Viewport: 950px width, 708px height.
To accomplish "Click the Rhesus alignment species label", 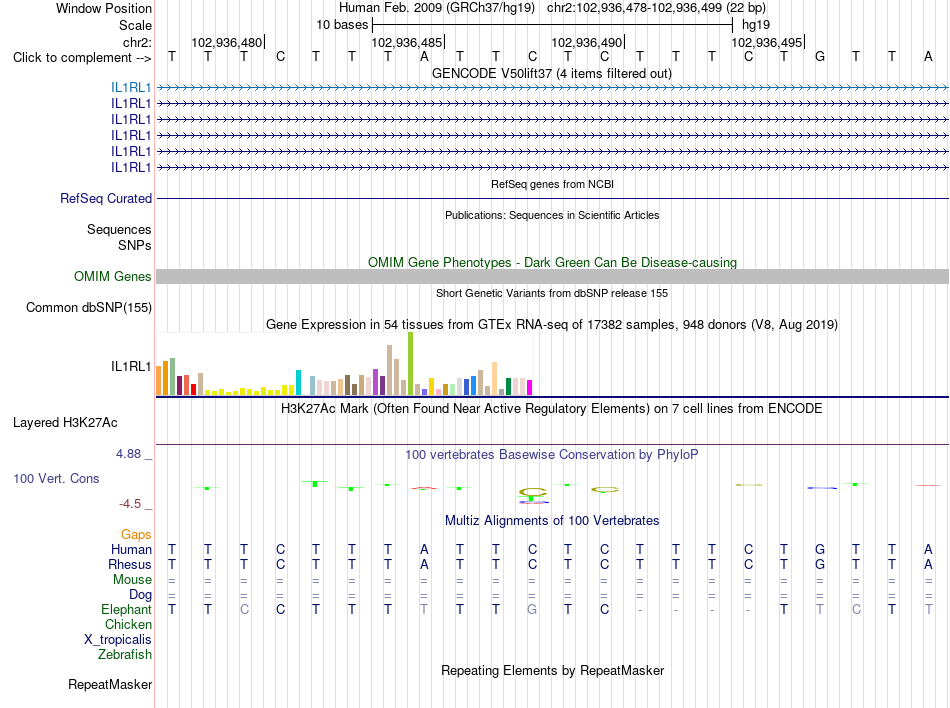I will tap(130, 564).
